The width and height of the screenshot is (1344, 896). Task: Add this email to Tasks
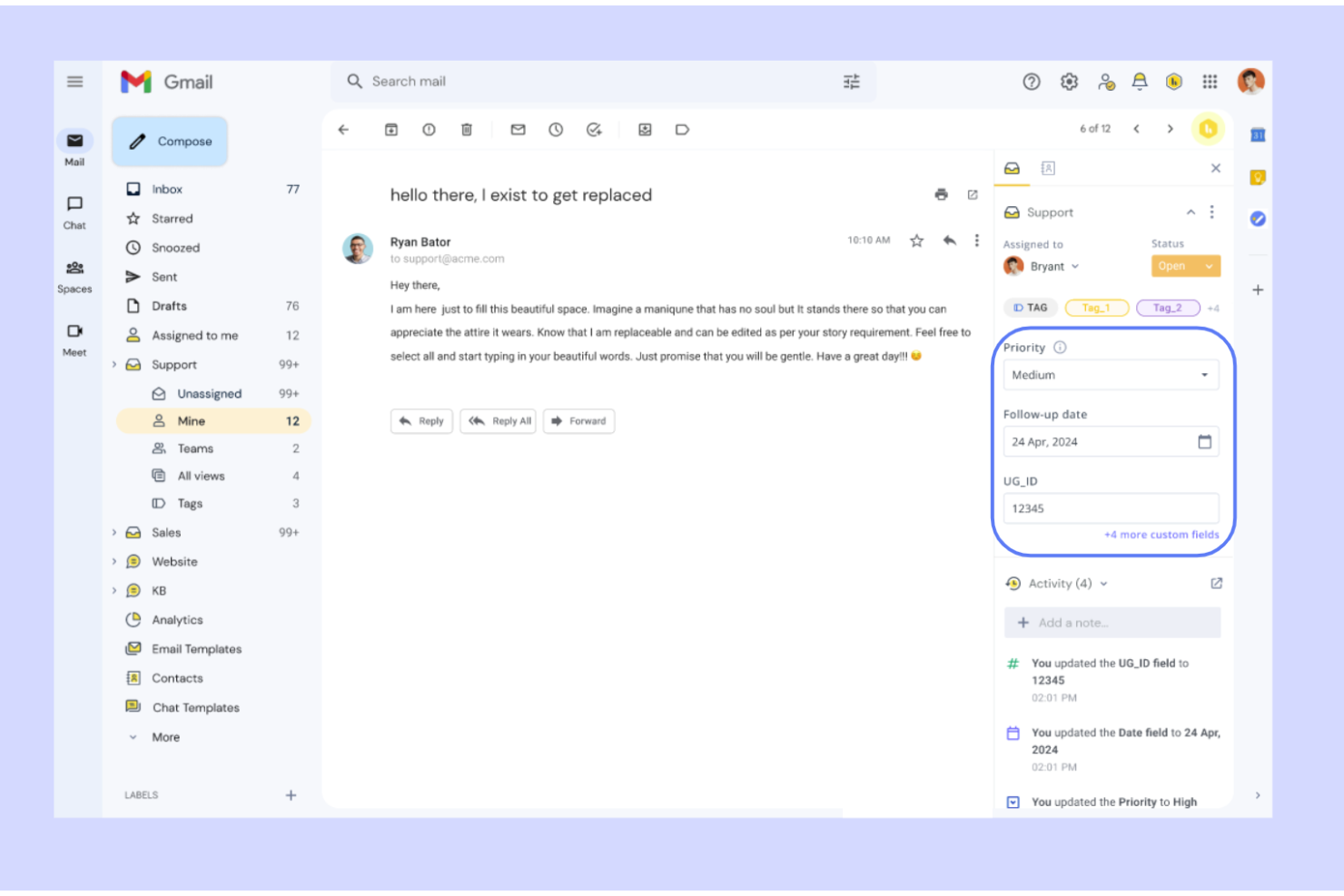point(594,129)
